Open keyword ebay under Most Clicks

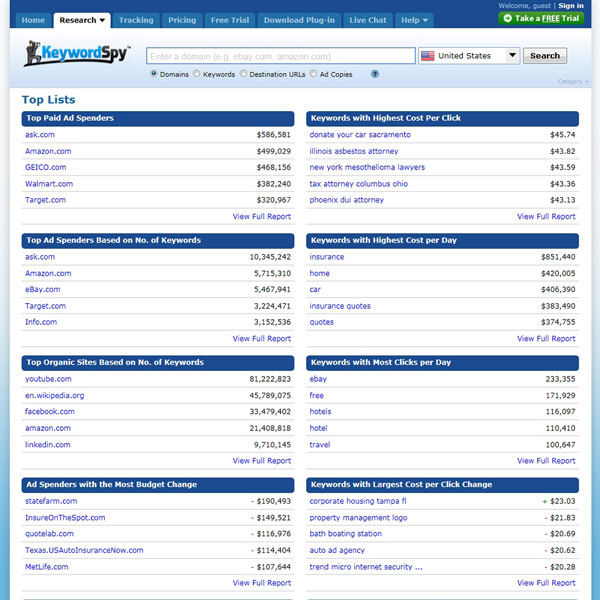click(318, 379)
